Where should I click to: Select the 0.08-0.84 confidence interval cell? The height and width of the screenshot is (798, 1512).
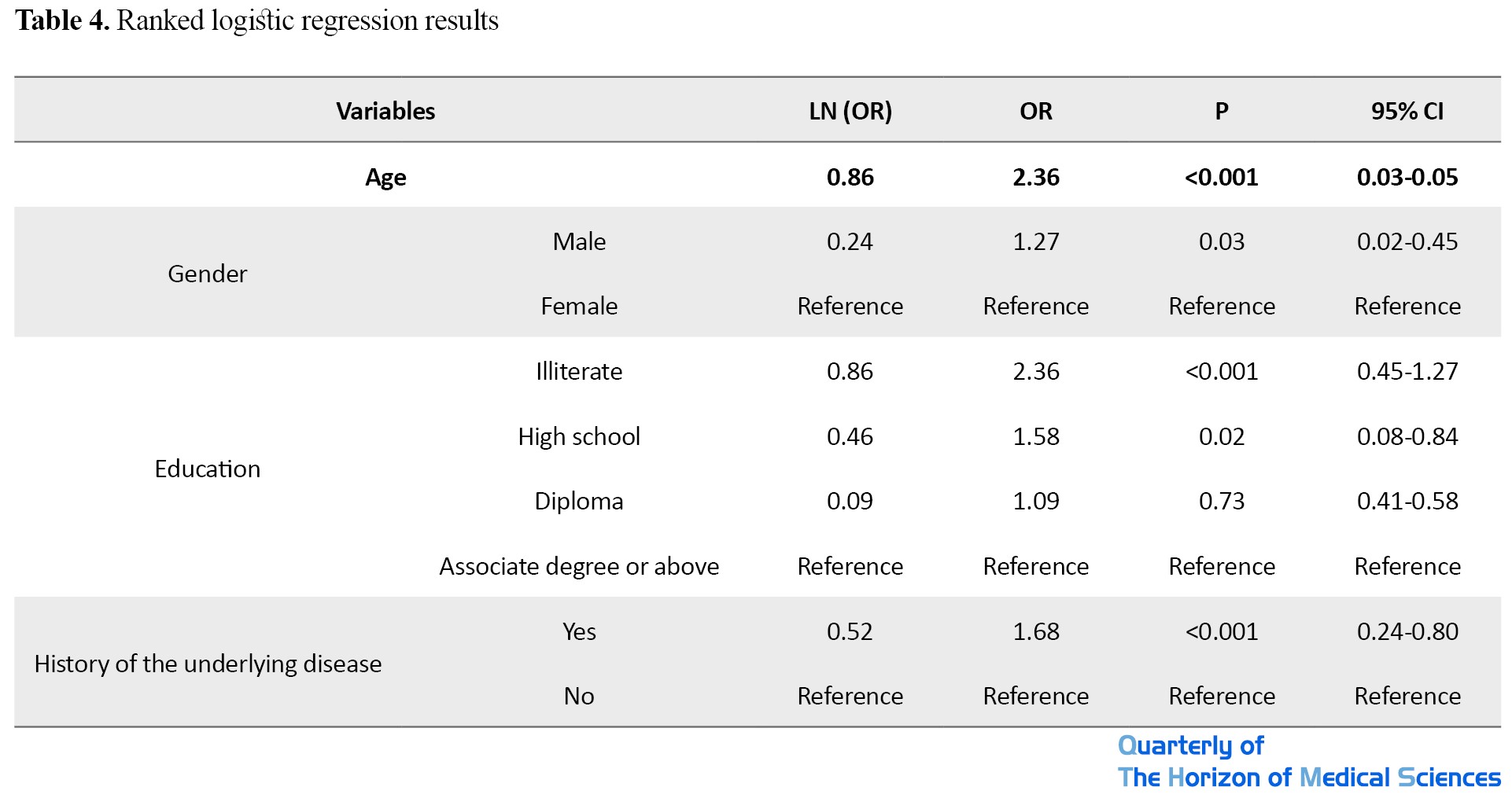pyautogui.click(x=1407, y=436)
